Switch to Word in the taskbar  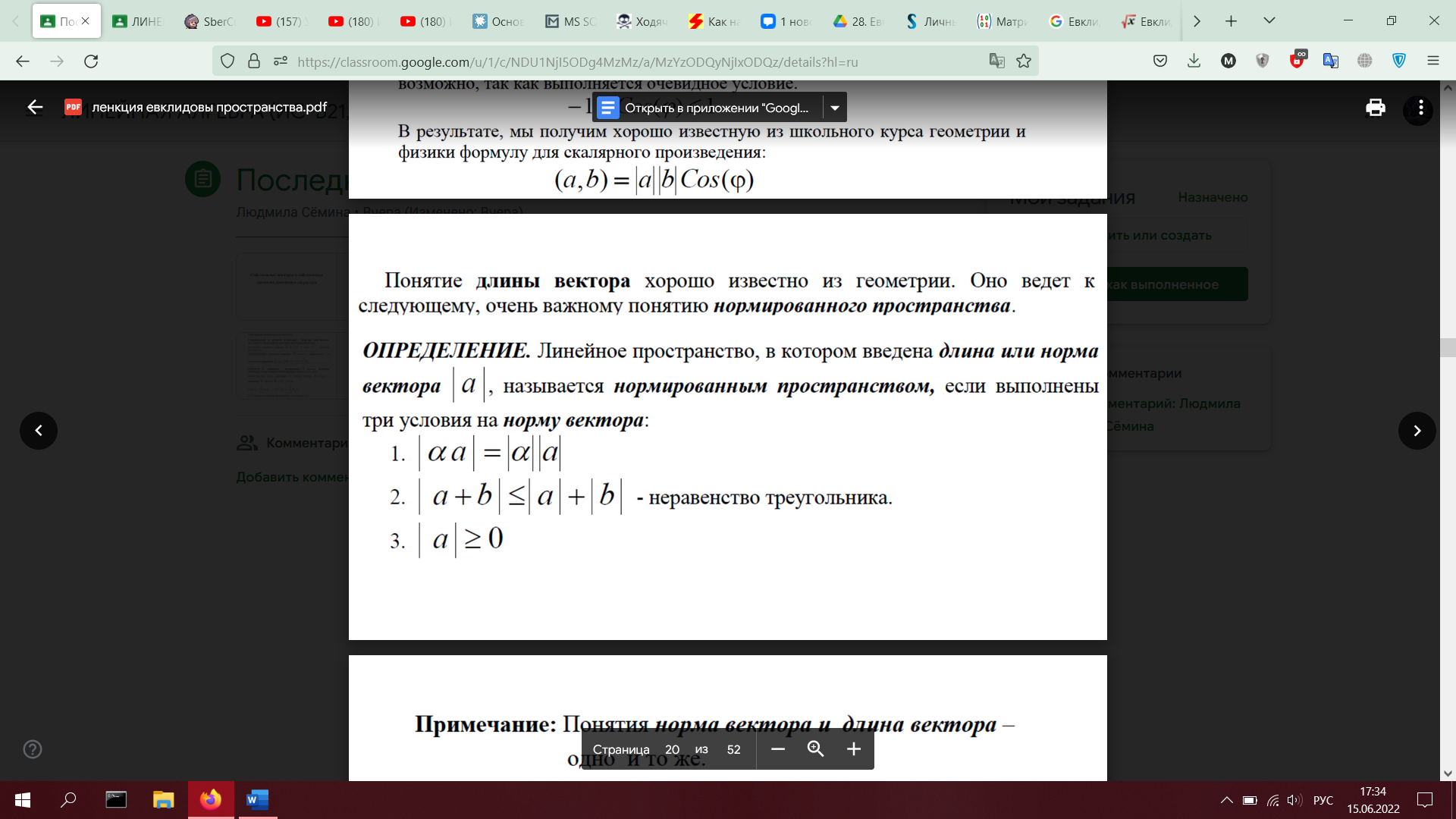258,800
